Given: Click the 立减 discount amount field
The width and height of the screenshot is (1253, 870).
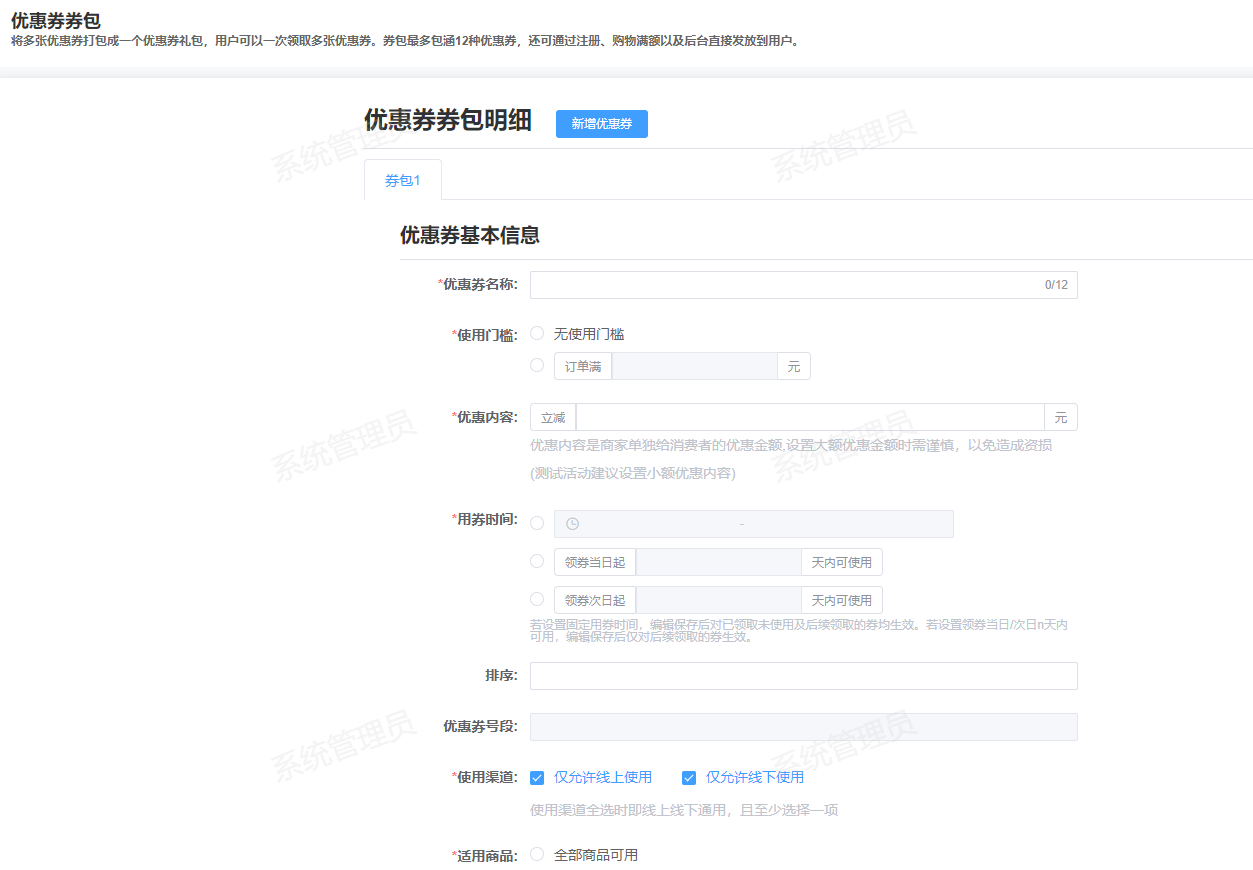Looking at the screenshot, I should click(x=810, y=417).
